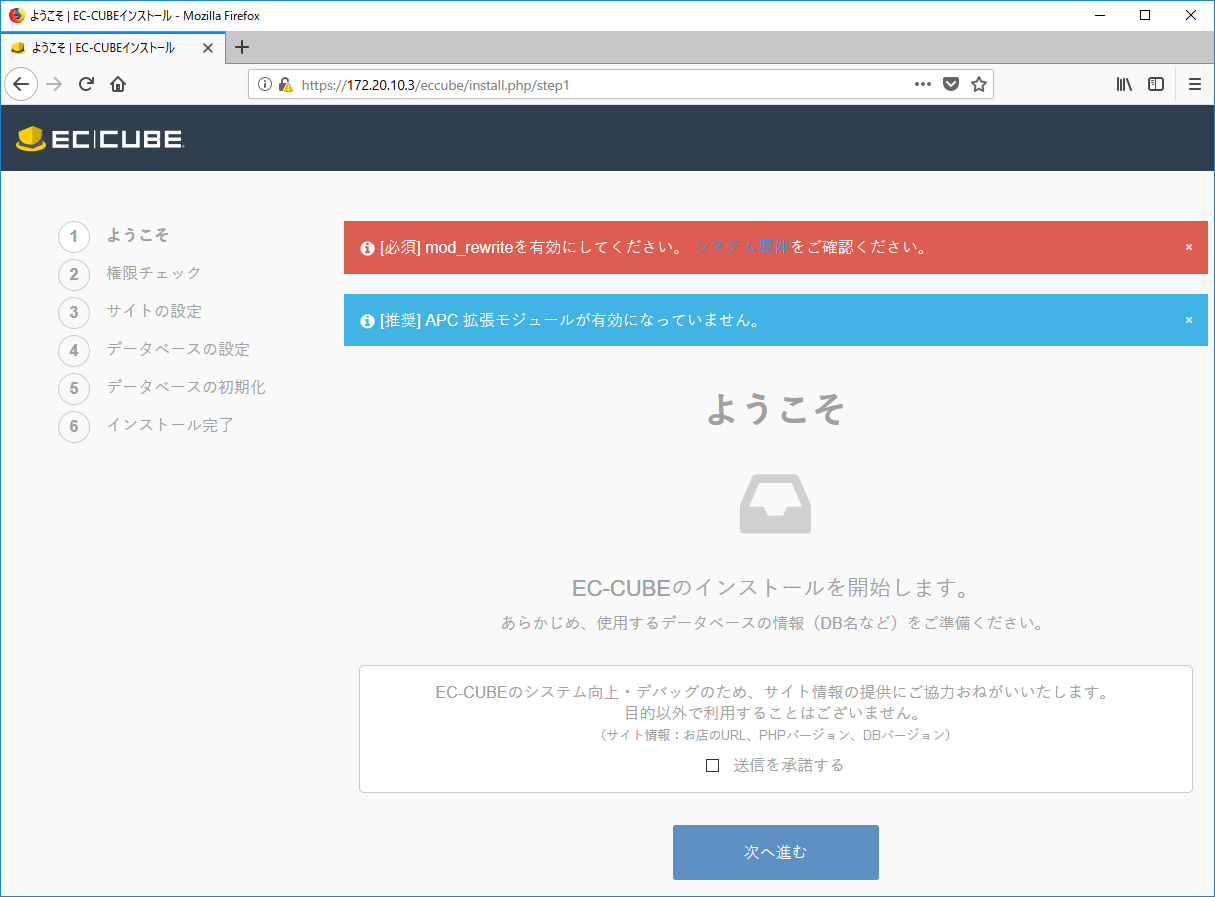The width and height of the screenshot is (1215, 897).
Task: Open Firefox hamburger menu
Action: 1194,84
